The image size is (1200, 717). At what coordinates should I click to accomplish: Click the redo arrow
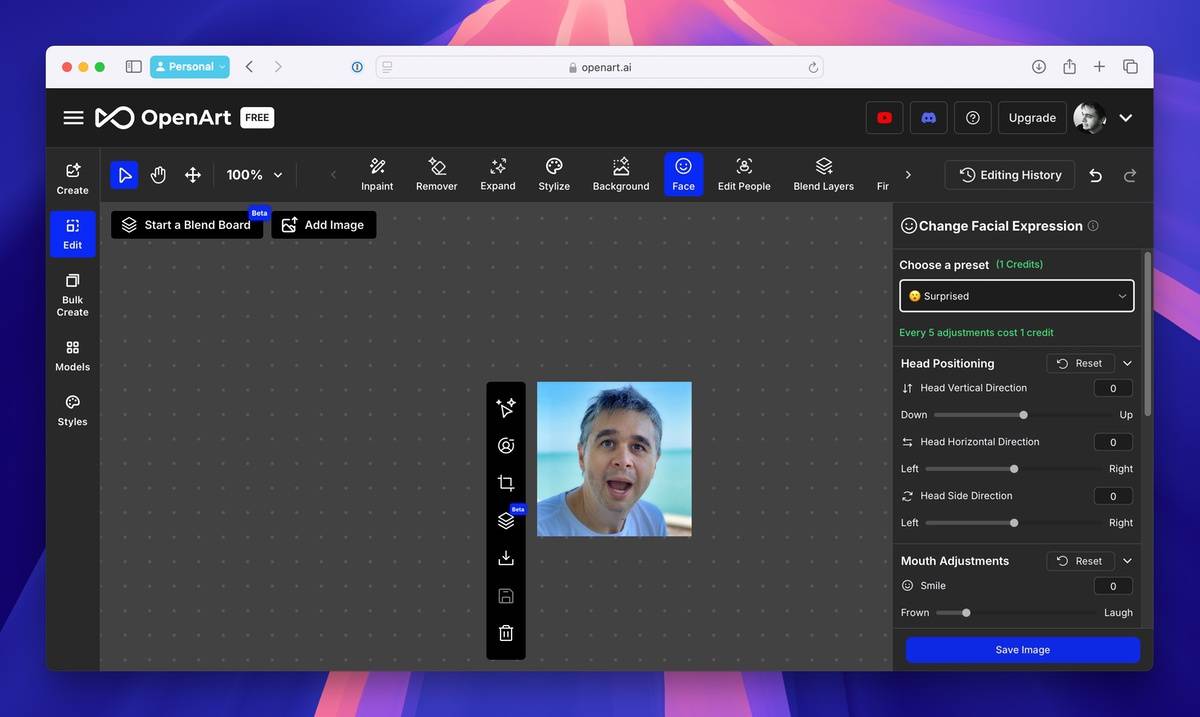tap(1130, 175)
